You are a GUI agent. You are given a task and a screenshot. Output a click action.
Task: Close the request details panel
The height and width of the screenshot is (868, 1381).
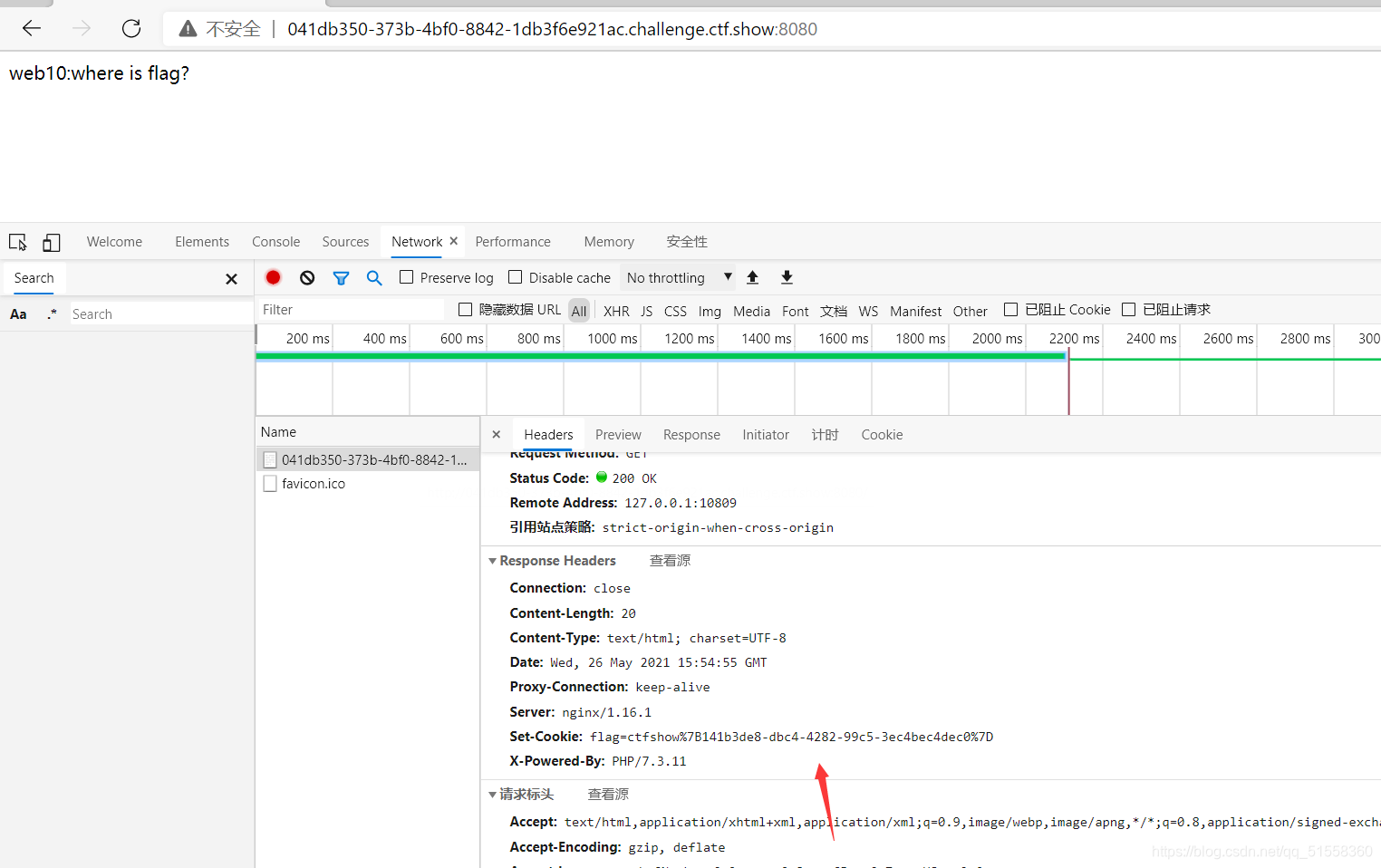(x=496, y=435)
